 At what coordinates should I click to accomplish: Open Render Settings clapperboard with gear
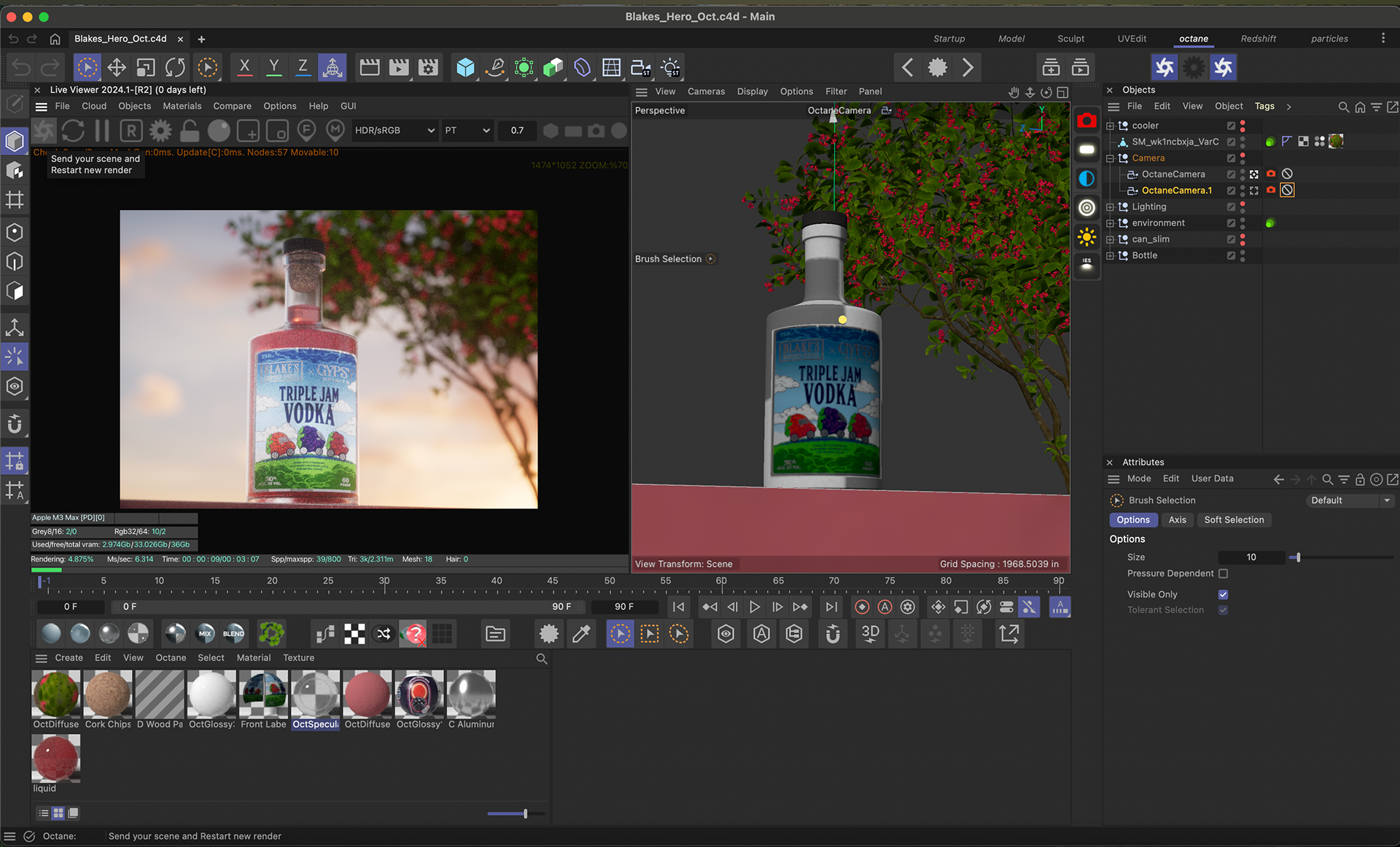click(x=429, y=68)
